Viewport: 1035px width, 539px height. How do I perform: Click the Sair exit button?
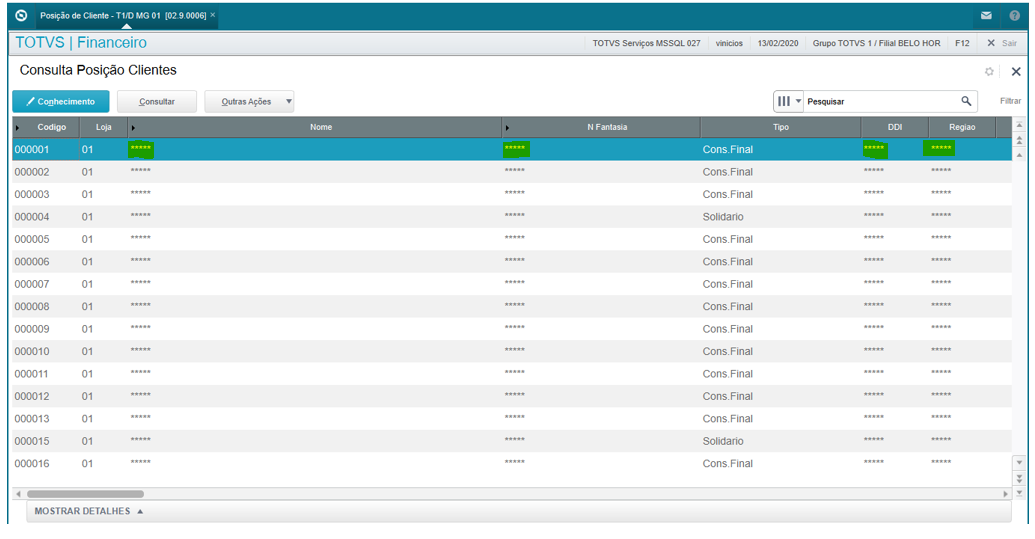[1002, 43]
